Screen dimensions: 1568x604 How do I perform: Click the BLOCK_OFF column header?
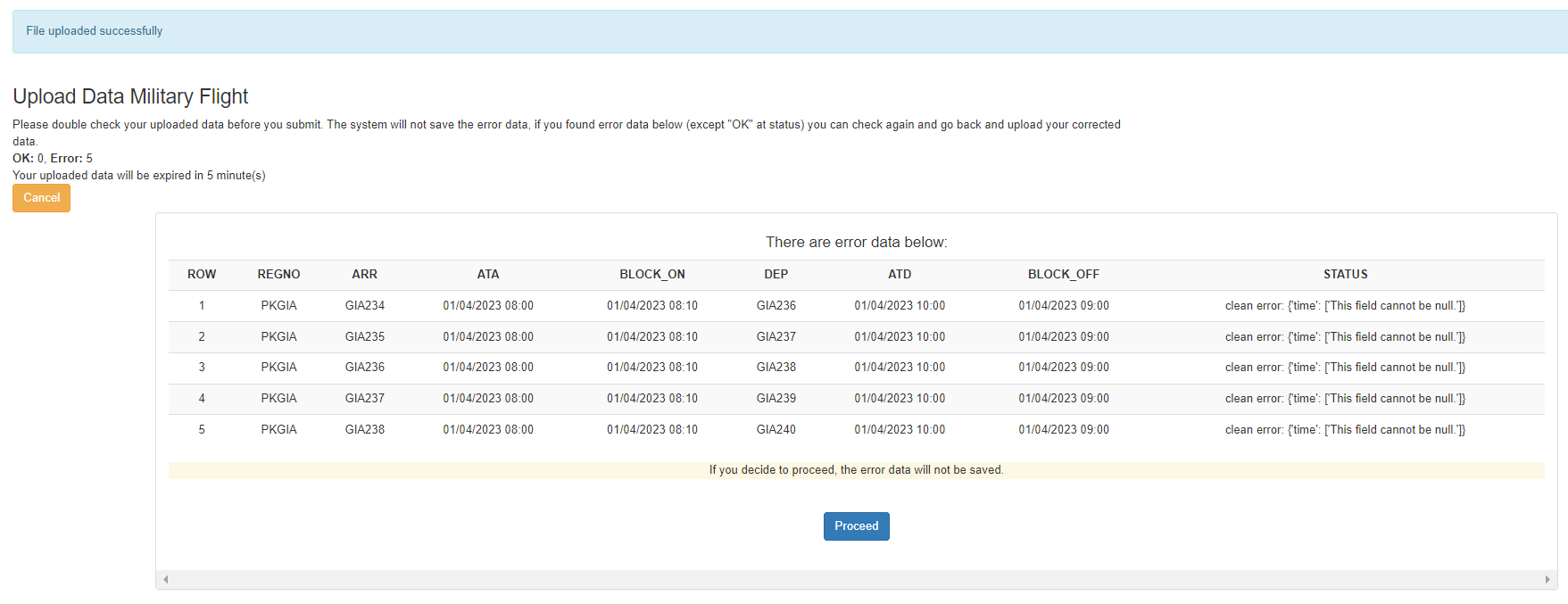pos(1063,275)
